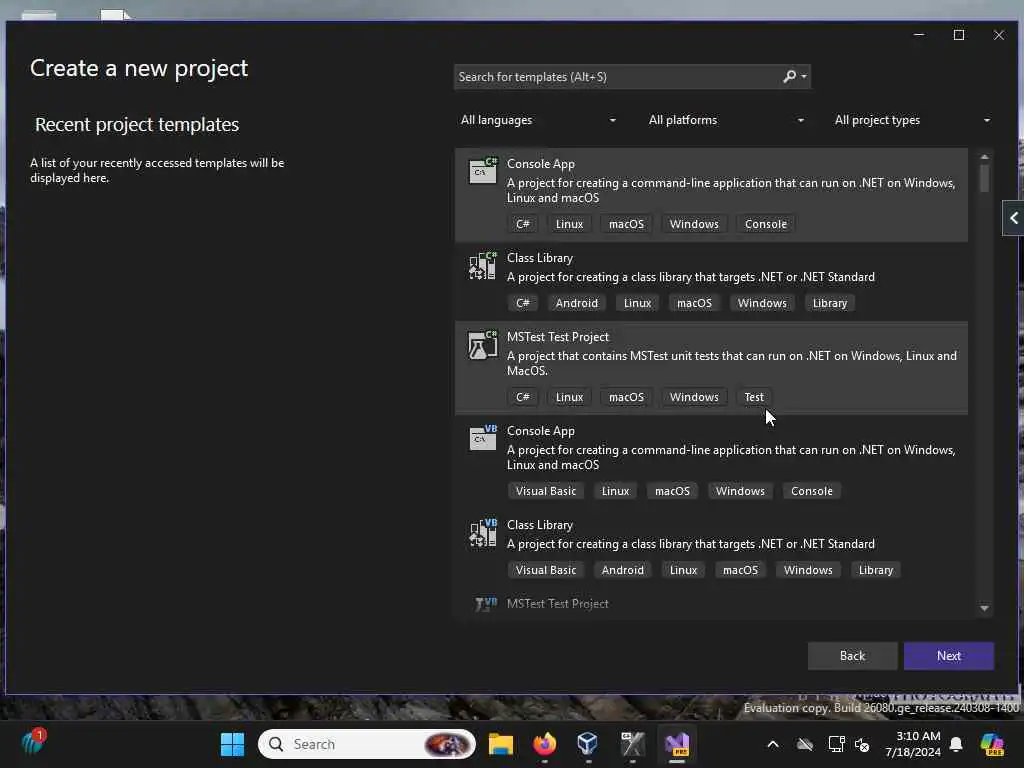The image size is (1024, 768).
Task: Show hidden system tray icons
Action: 773,744
